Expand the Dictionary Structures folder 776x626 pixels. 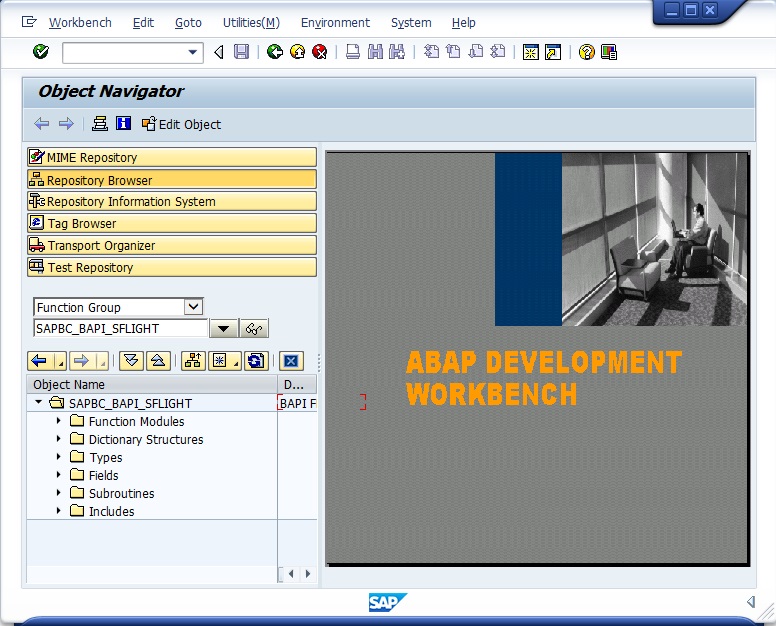point(58,438)
